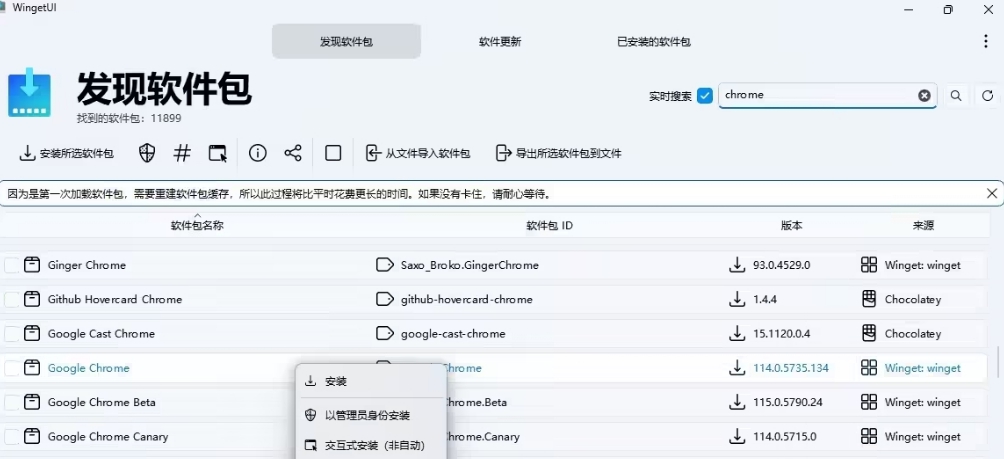The height and width of the screenshot is (459, 1004).
Task: Click the tag icon beside github-hovercard-chrome
Action: point(384,299)
